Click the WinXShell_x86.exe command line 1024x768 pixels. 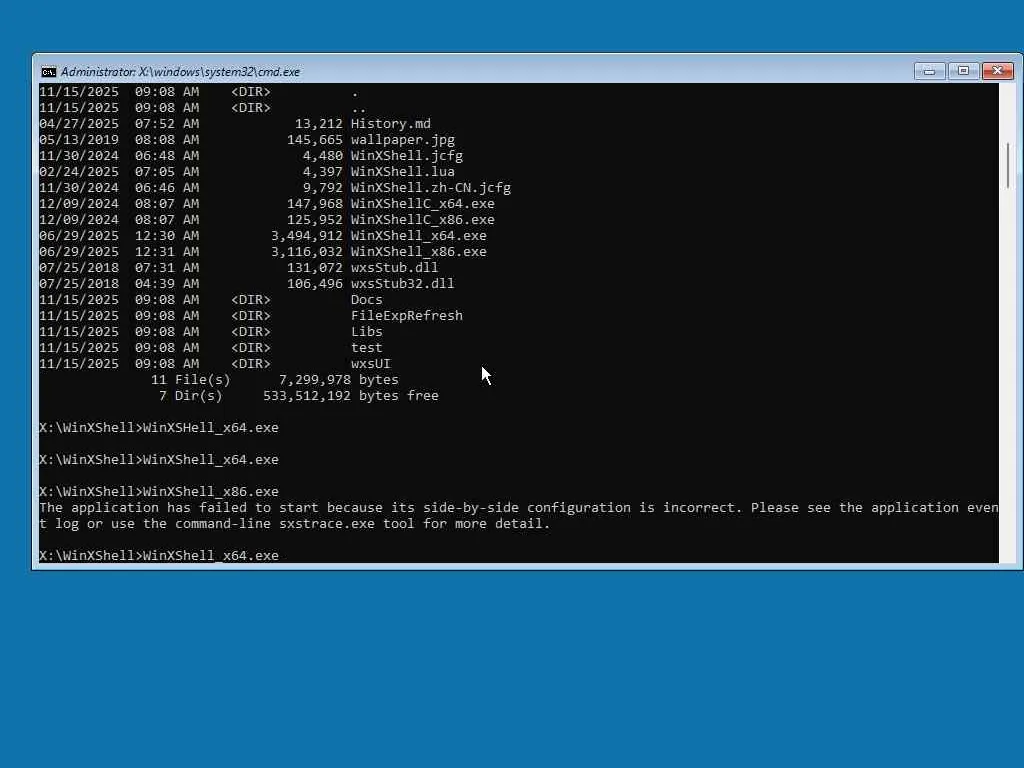point(159,492)
